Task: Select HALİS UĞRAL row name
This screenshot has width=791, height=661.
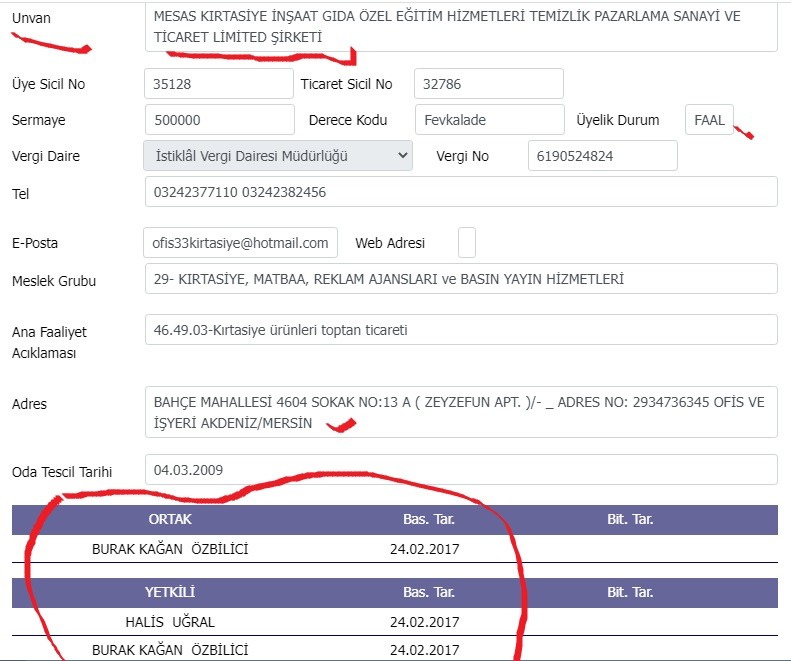Action: 170,622
